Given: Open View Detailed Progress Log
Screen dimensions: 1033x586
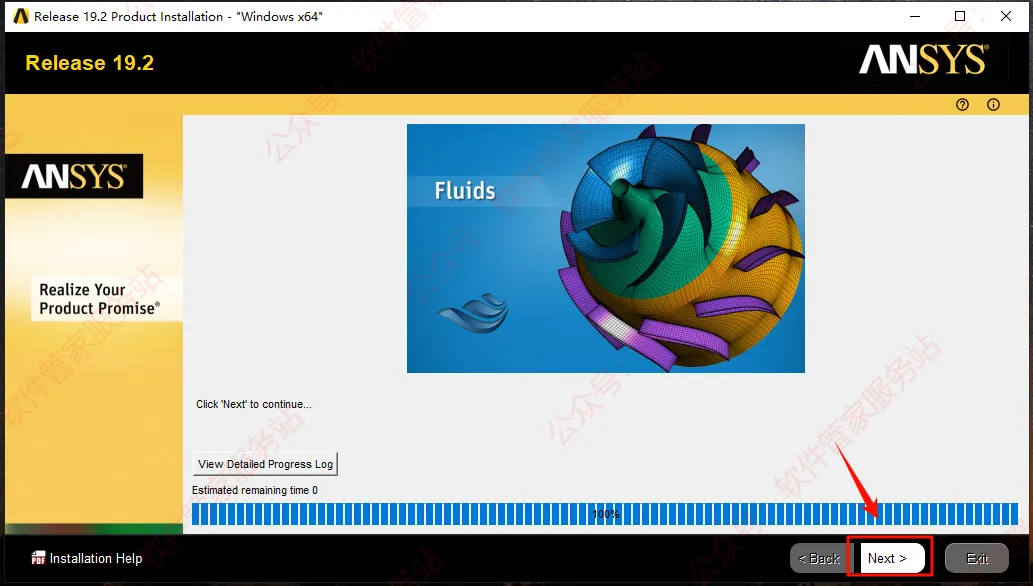Looking at the screenshot, I should [x=265, y=464].
